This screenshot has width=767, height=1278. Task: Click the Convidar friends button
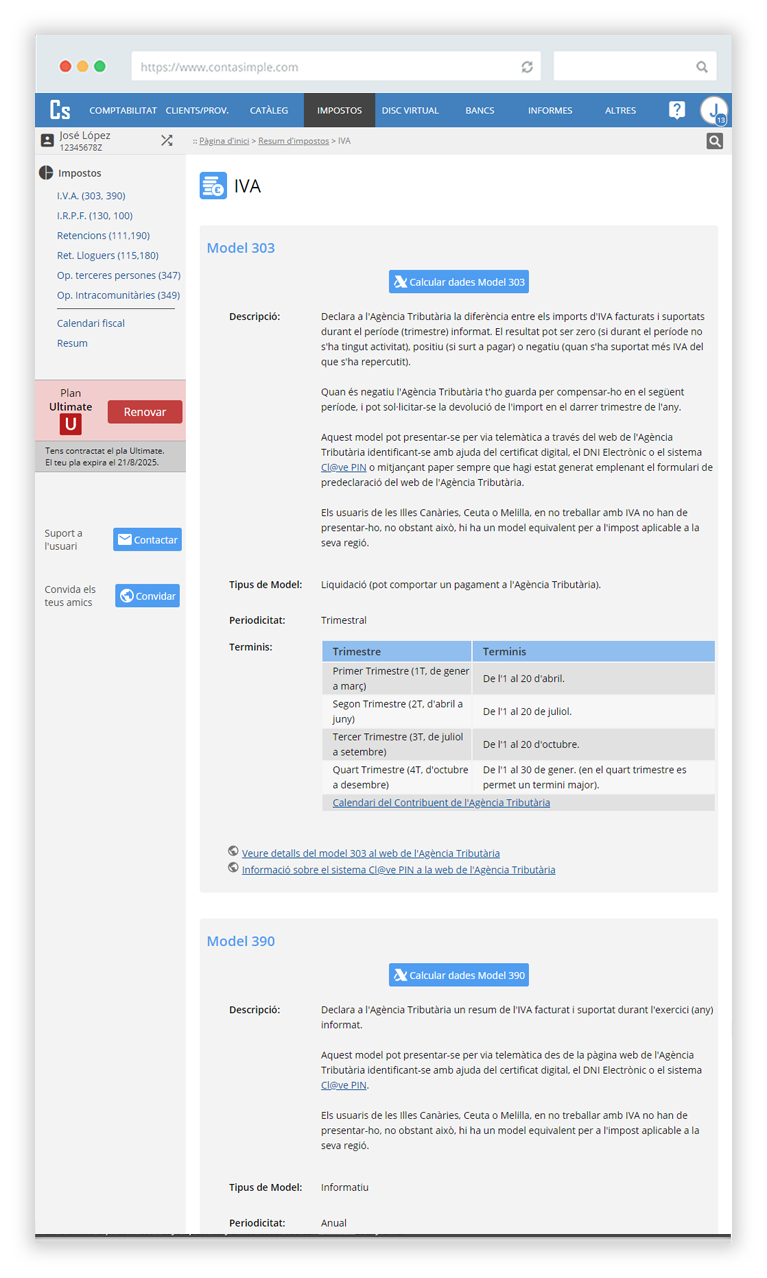point(147,596)
